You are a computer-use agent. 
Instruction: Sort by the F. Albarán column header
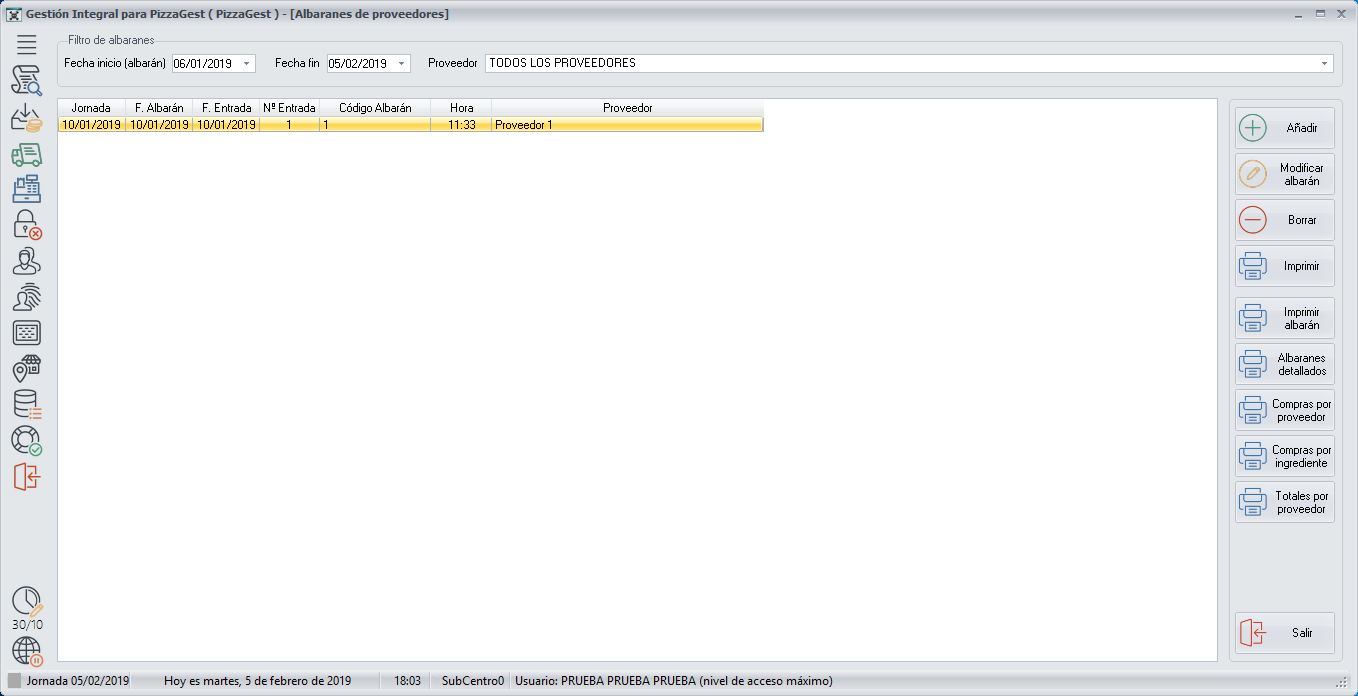coord(159,108)
